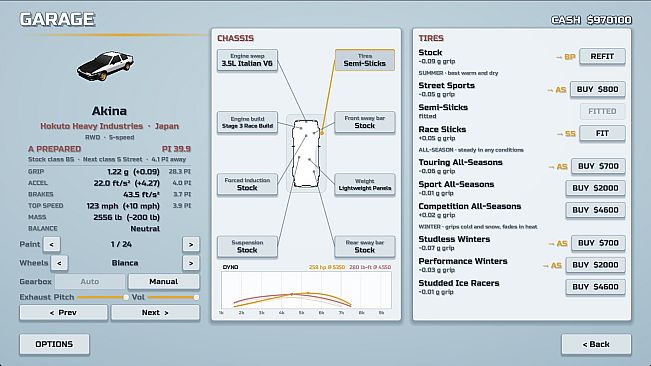
Task: Buy Street Sports tires for $800
Action: 597,89
